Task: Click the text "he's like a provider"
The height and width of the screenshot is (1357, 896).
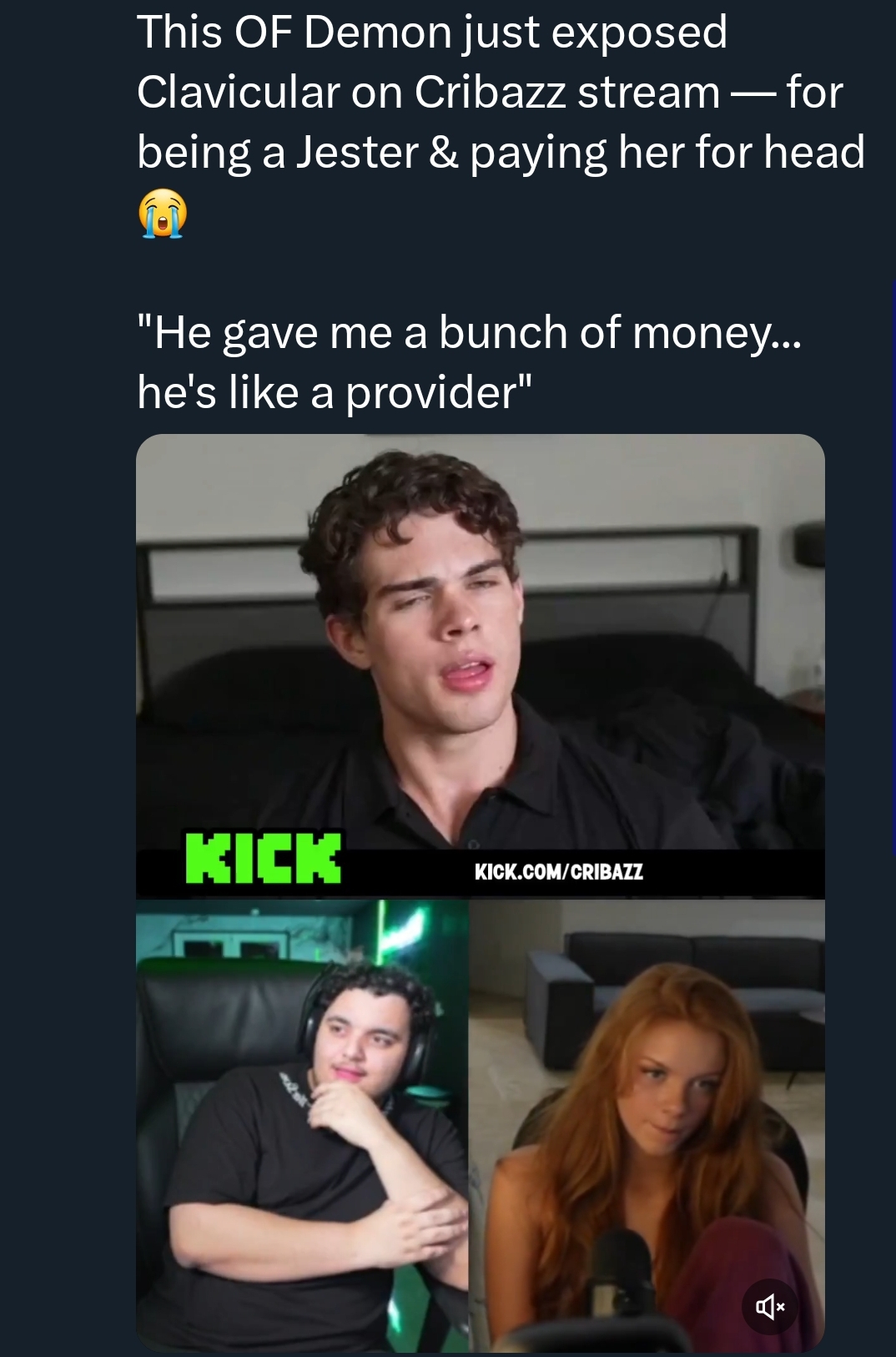Action: click(334, 392)
